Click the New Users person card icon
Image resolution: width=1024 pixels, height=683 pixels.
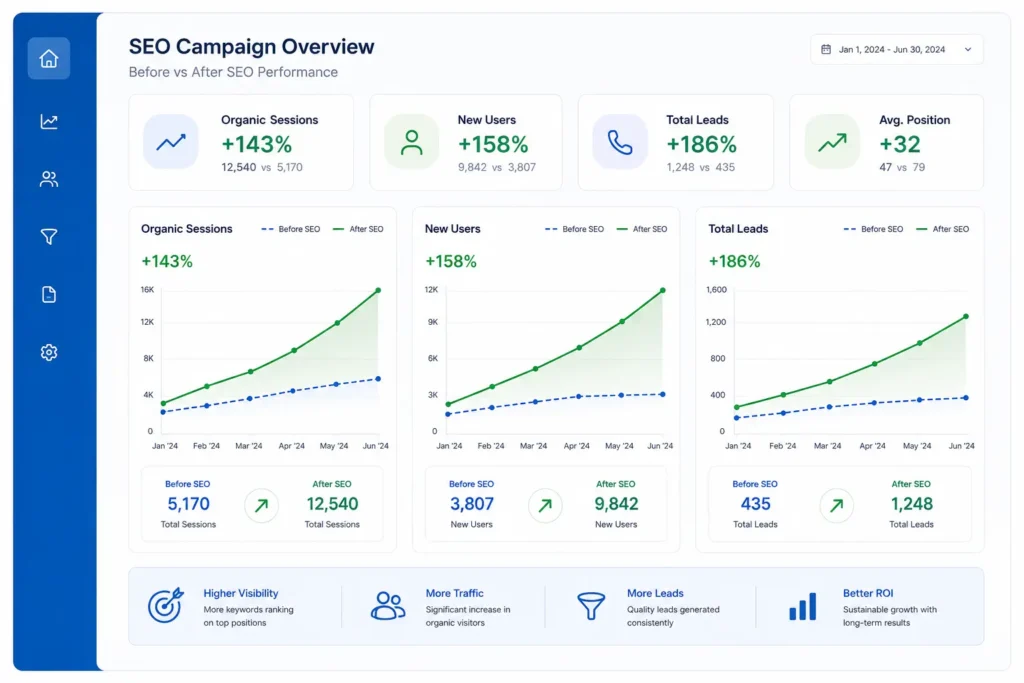tap(411, 142)
